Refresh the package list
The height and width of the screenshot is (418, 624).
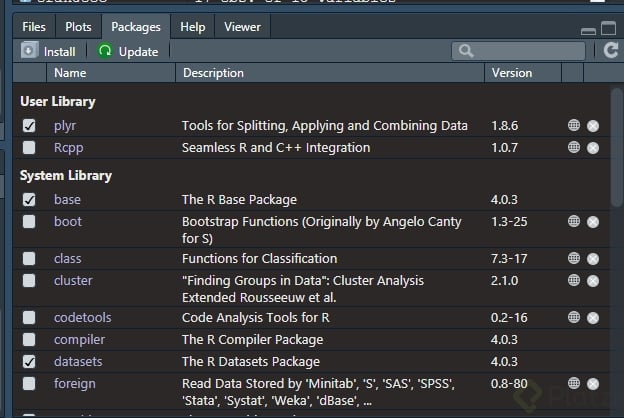pos(611,50)
